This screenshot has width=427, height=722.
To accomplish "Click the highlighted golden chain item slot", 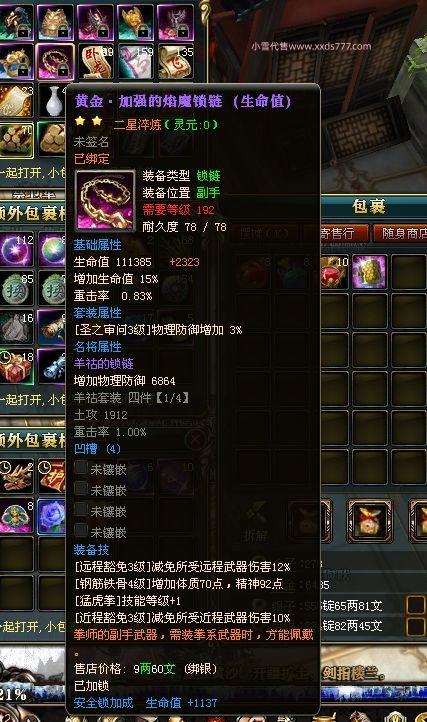I will click(x=55, y=61).
